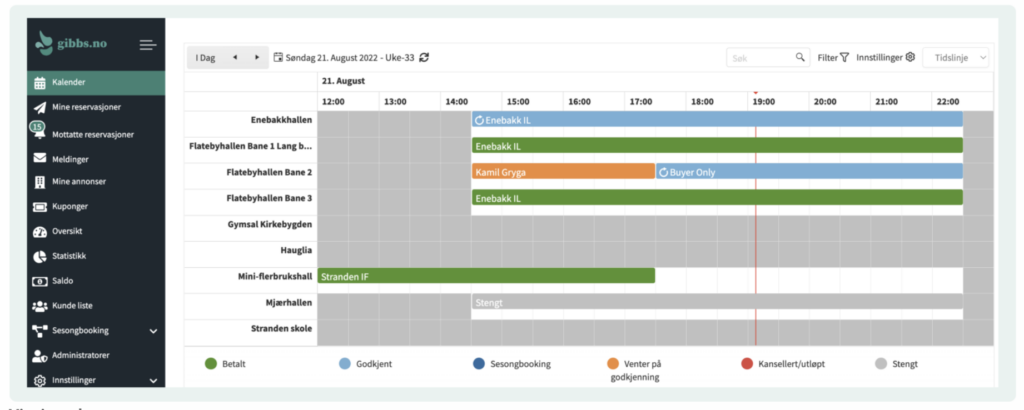Open Statistikk in the sidebar
The image size is (1024, 410).
(x=72, y=256)
